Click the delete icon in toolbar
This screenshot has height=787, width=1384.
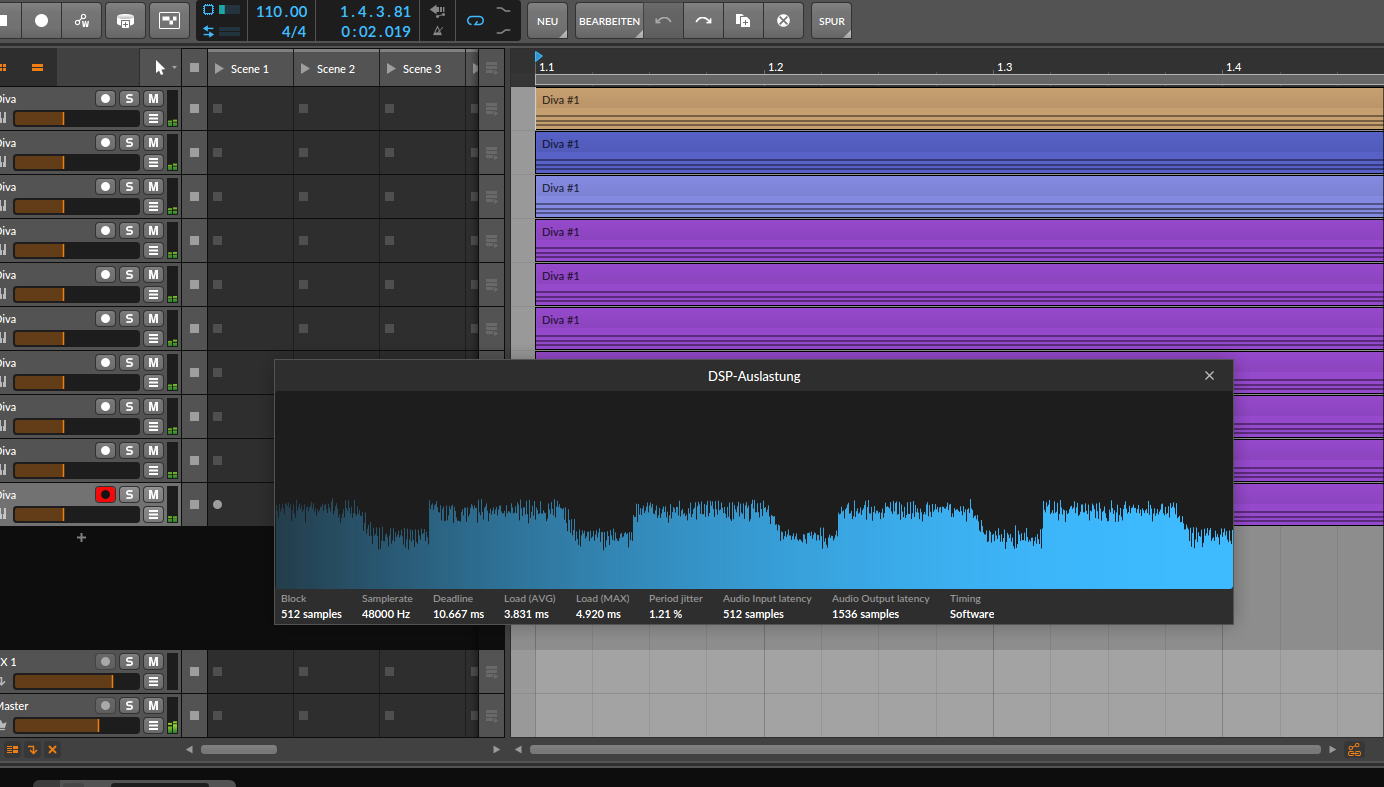(783, 20)
